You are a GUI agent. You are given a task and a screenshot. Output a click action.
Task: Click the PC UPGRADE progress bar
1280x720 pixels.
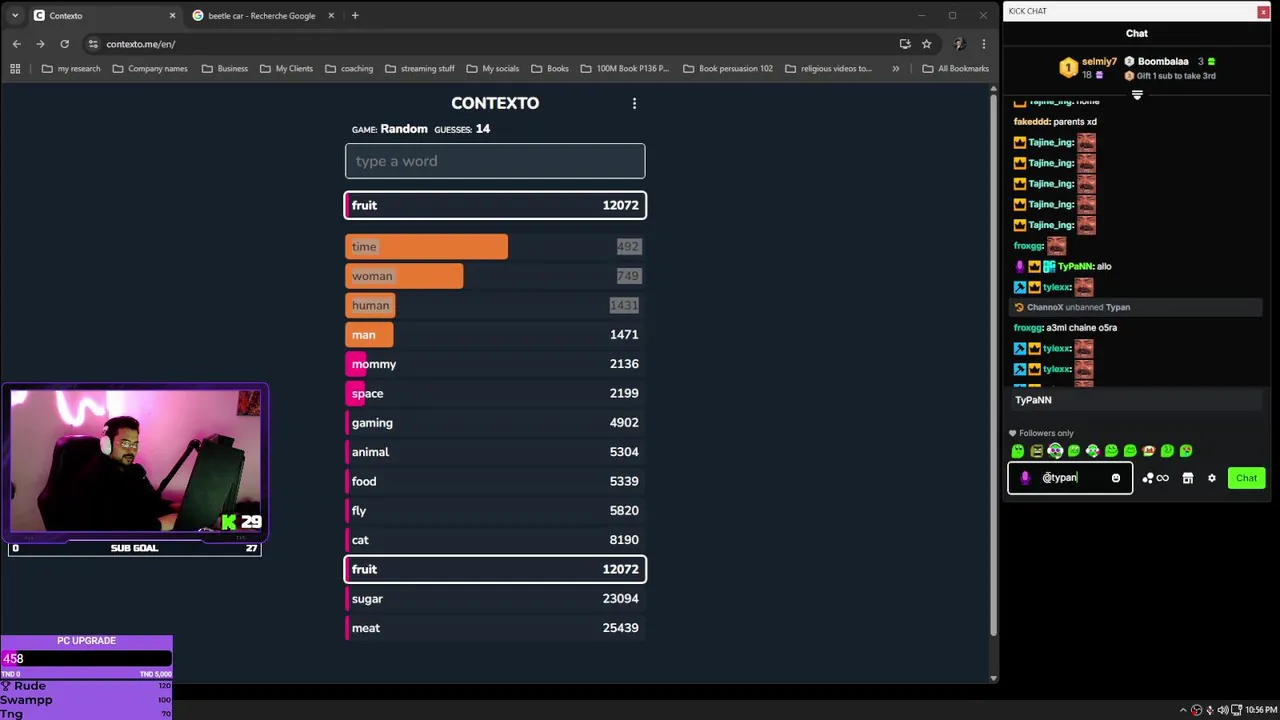(x=86, y=658)
